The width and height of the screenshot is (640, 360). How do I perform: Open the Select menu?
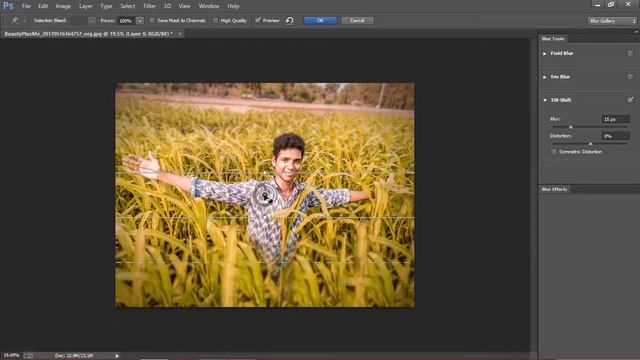127,6
